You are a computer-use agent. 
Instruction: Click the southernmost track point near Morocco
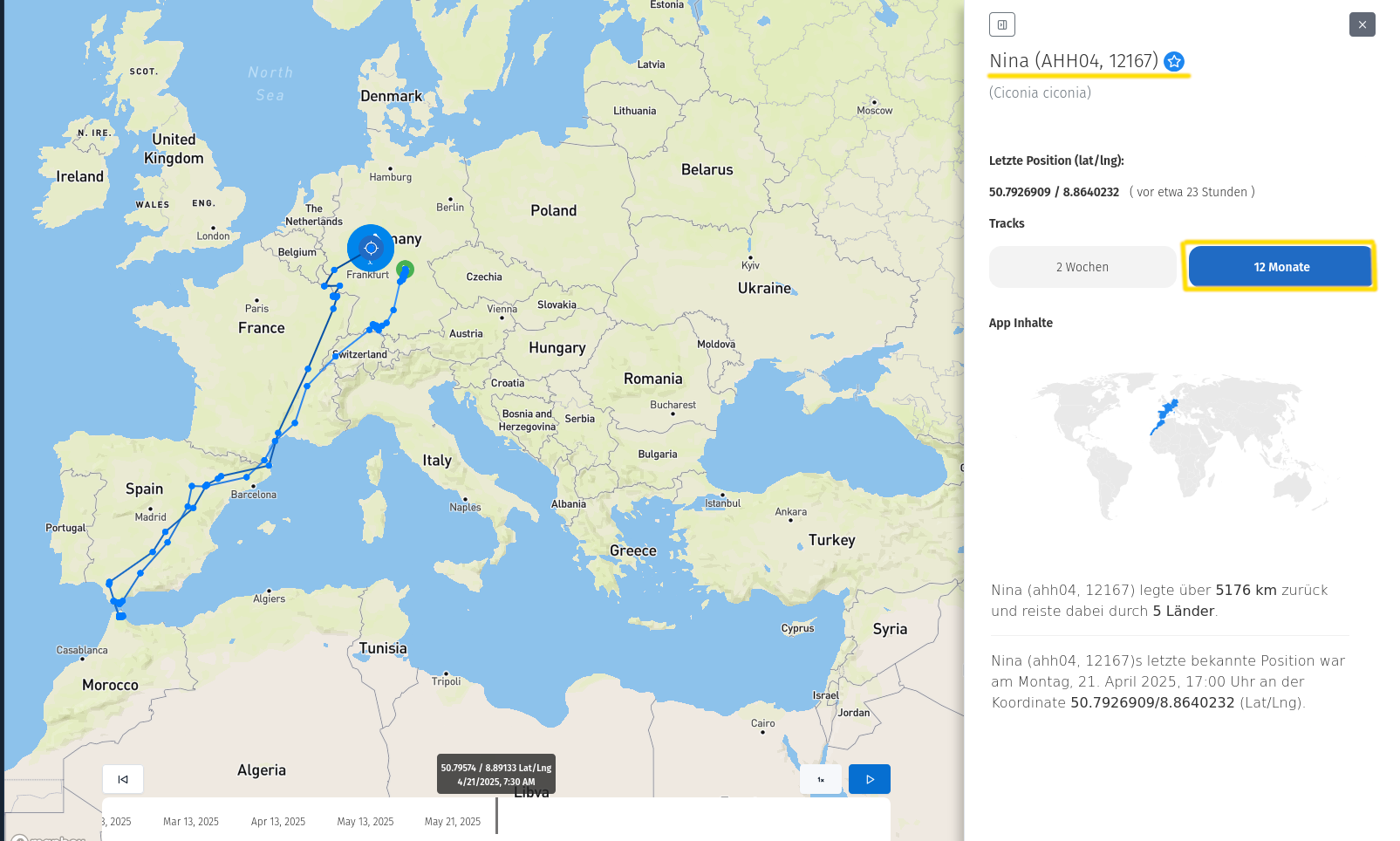[121, 617]
